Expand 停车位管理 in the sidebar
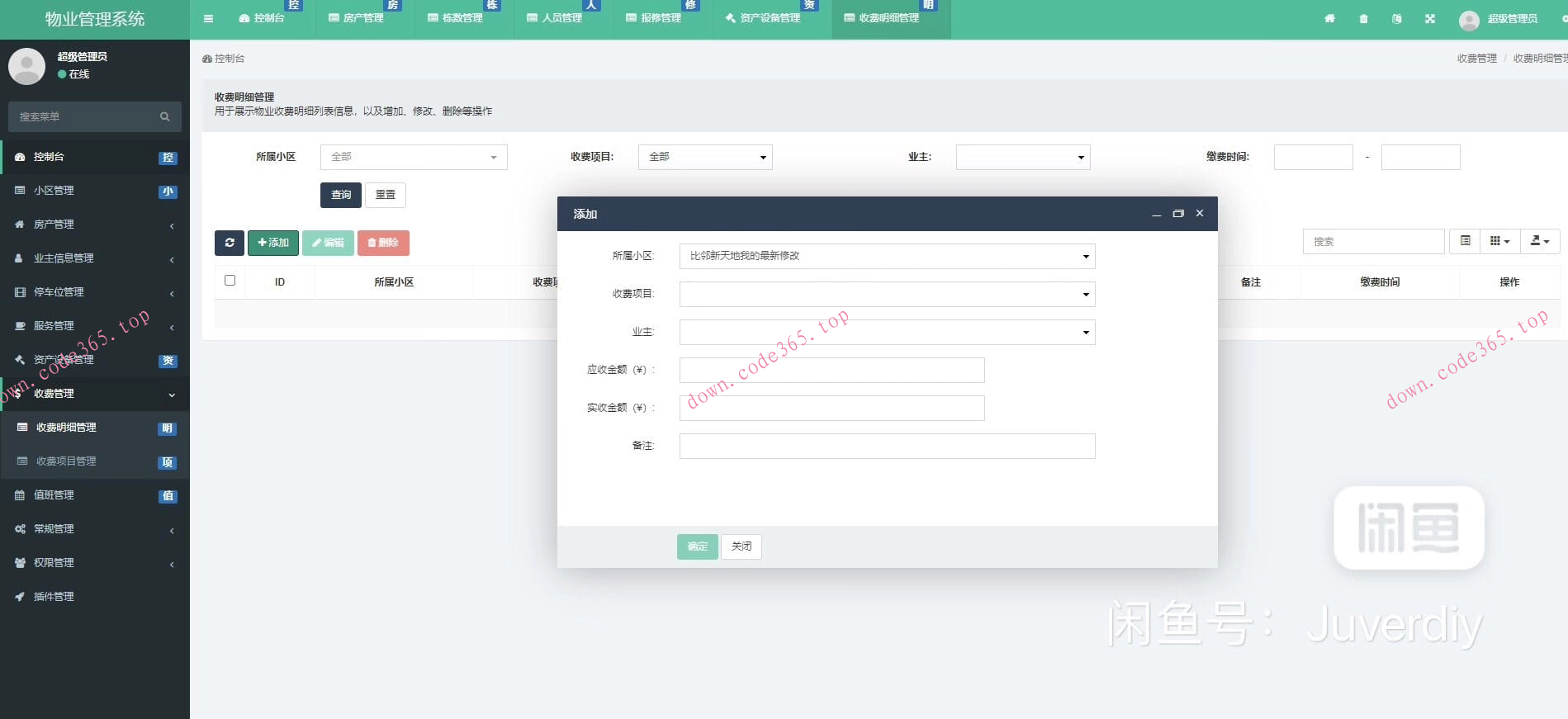Viewport: 1568px width, 719px height. (95, 292)
